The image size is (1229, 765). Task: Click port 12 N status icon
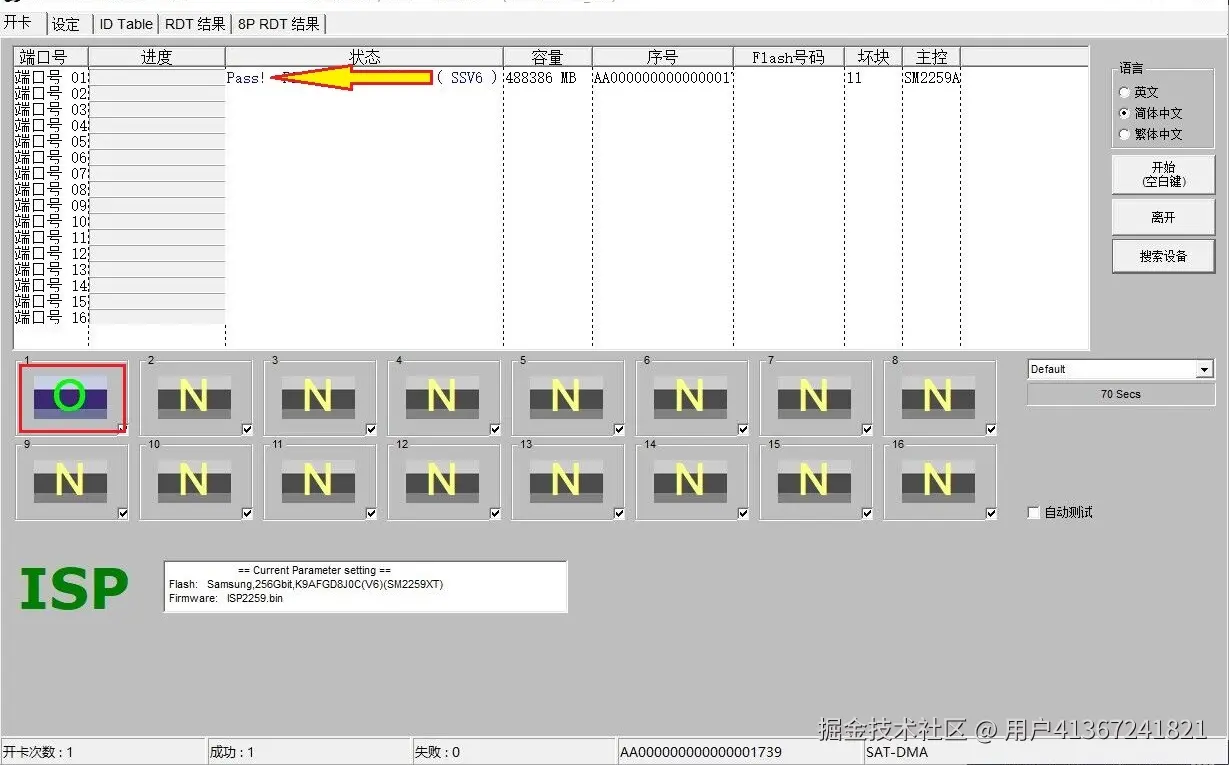[441, 481]
